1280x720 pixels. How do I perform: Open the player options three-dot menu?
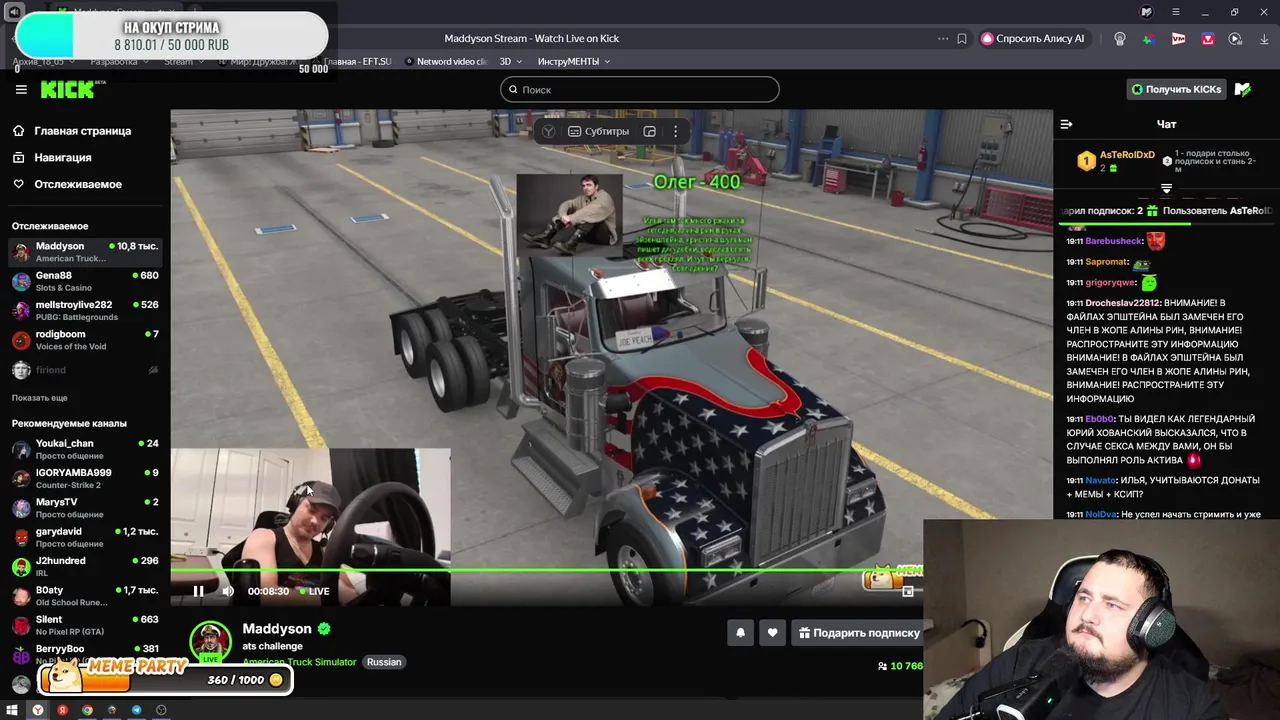[x=675, y=131]
